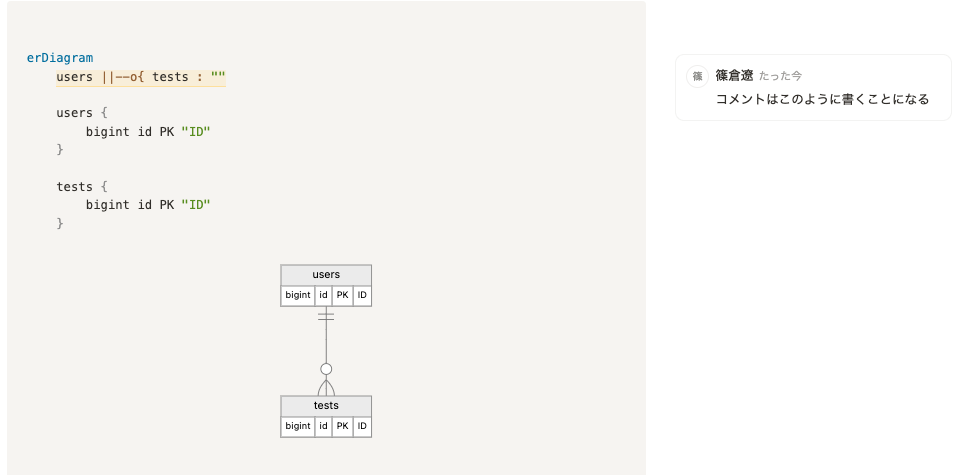
Task: Click the ID cell in the users entity
Action: tap(362, 295)
